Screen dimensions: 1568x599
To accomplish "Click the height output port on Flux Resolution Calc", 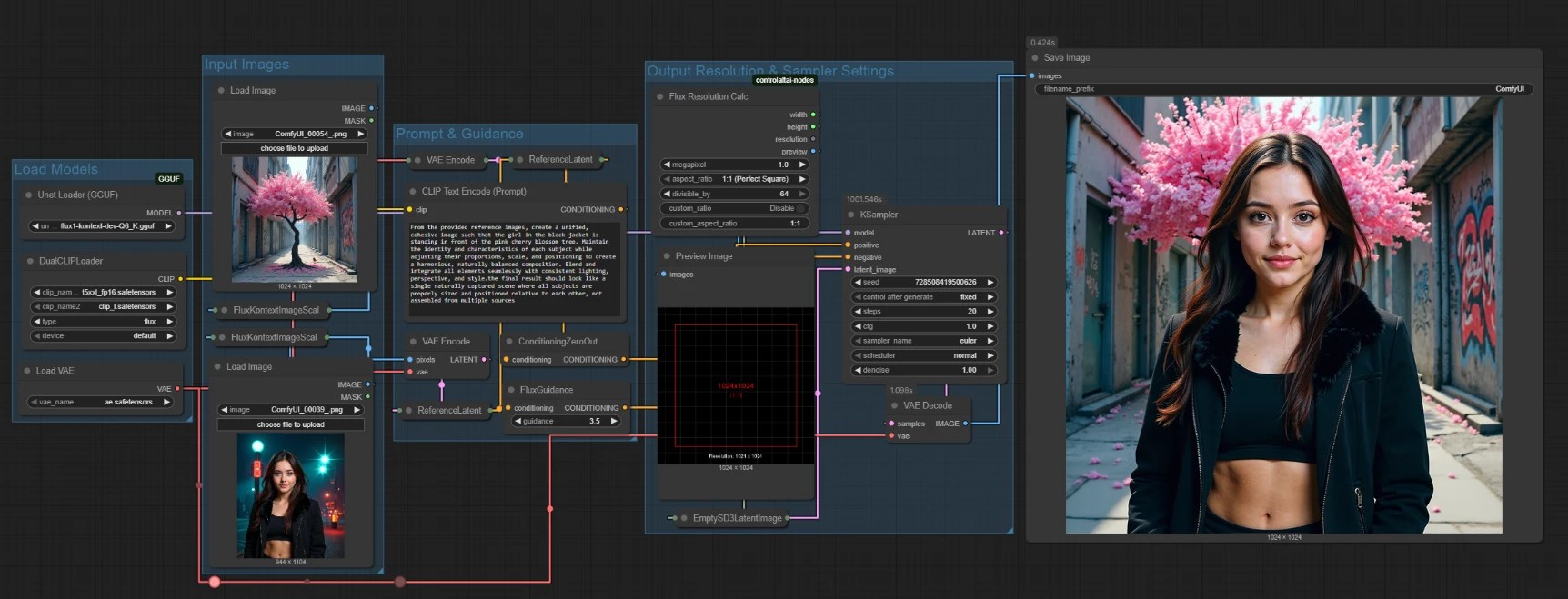I will [x=813, y=127].
